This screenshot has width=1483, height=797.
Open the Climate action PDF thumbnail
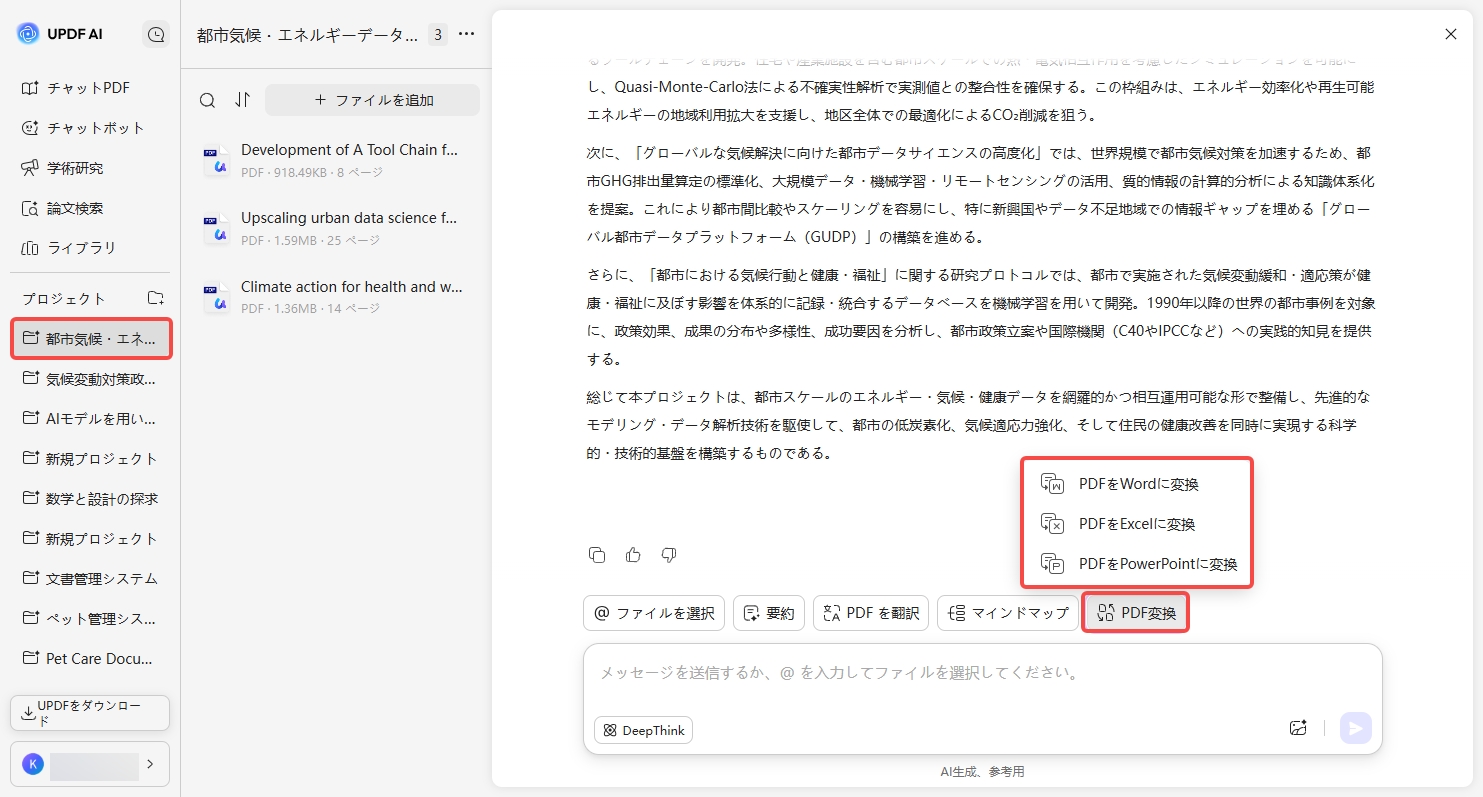216,296
